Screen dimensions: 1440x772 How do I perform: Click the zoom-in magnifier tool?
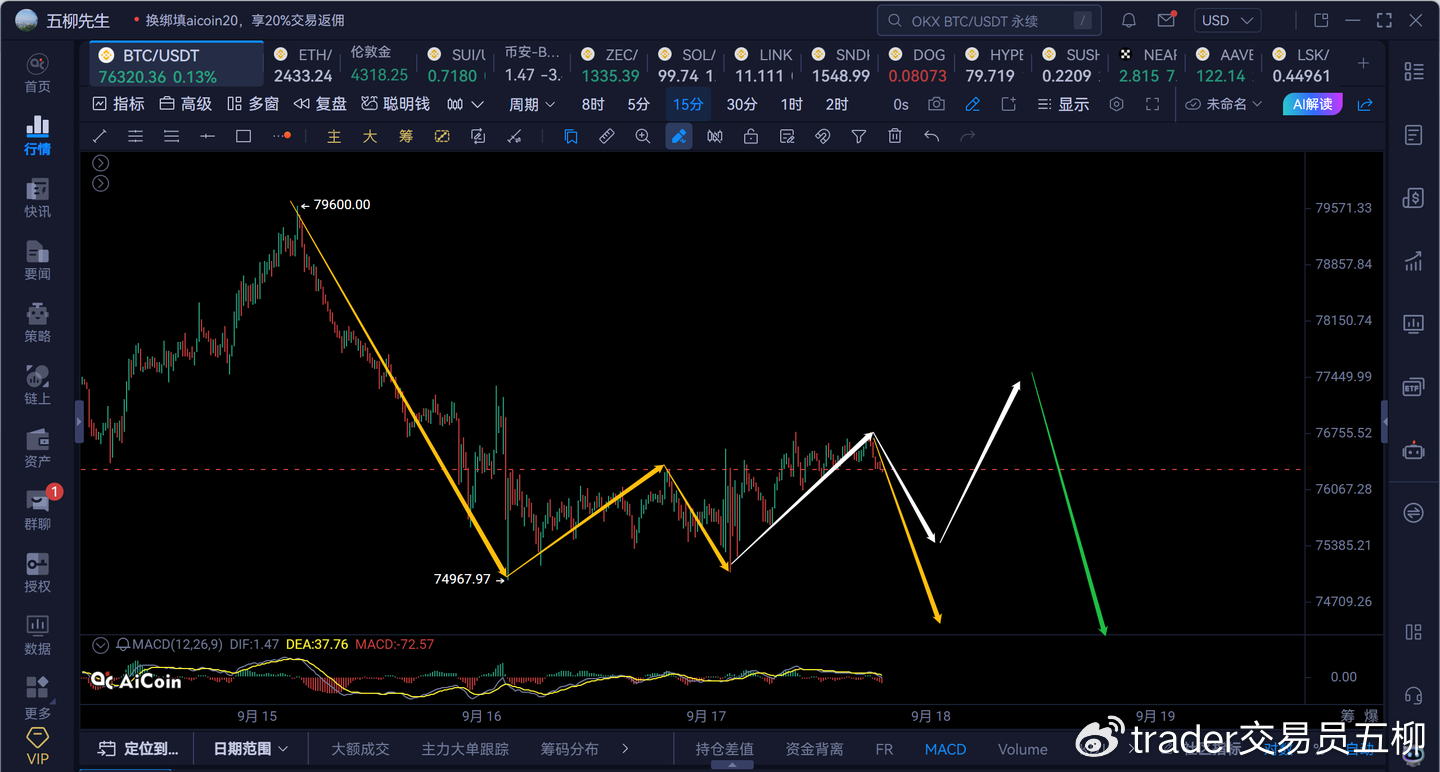point(643,137)
